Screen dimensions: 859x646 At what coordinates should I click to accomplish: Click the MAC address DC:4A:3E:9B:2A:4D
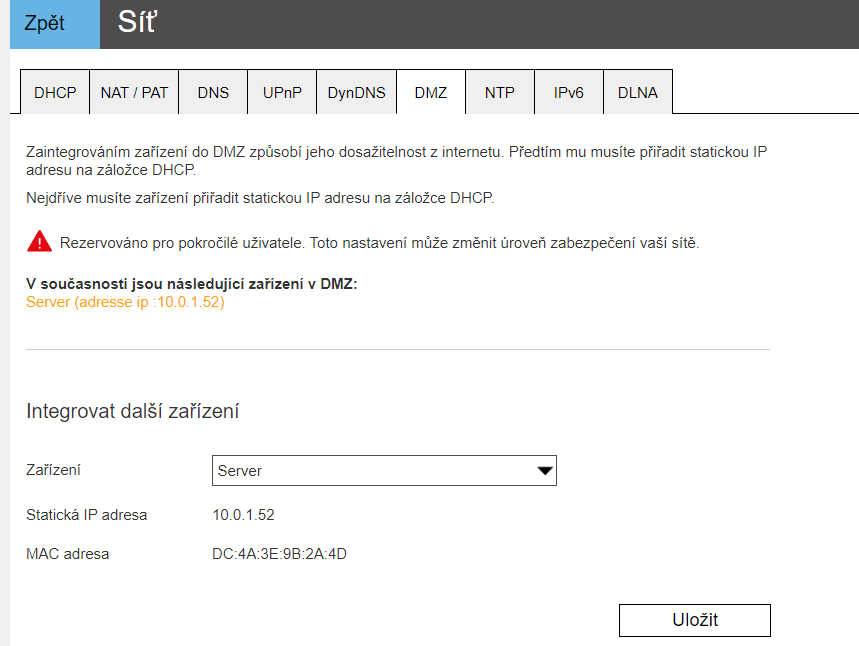pos(279,553)
